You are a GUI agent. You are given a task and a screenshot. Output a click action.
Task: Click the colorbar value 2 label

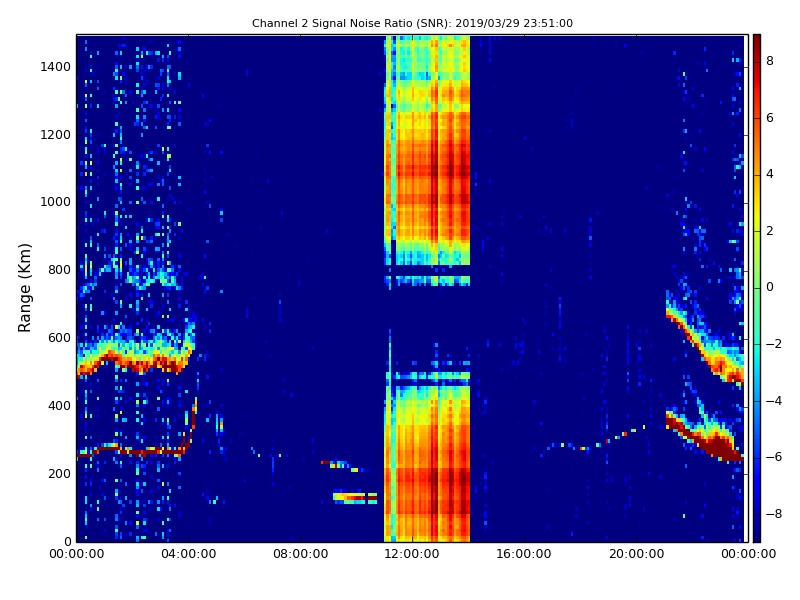tap(770, 231)
